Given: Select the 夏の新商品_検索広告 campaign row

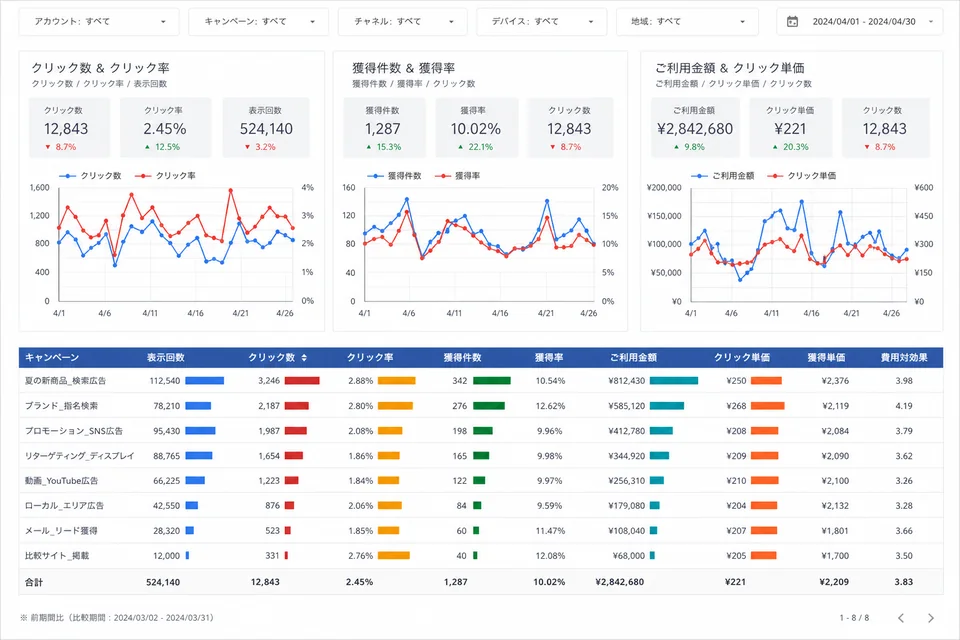Looking at the screenshot, I should point(481,381).
